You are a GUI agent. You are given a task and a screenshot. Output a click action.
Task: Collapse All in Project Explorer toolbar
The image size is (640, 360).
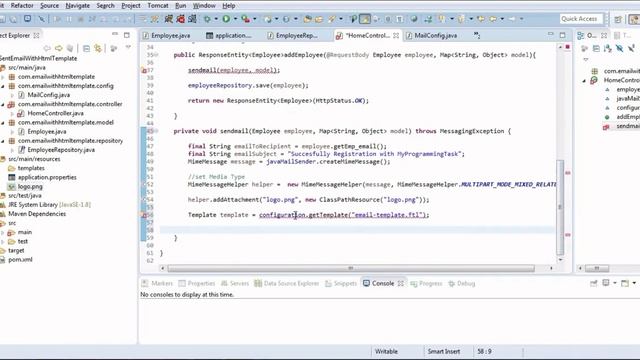pyautogui.click(x=86, y=49)
